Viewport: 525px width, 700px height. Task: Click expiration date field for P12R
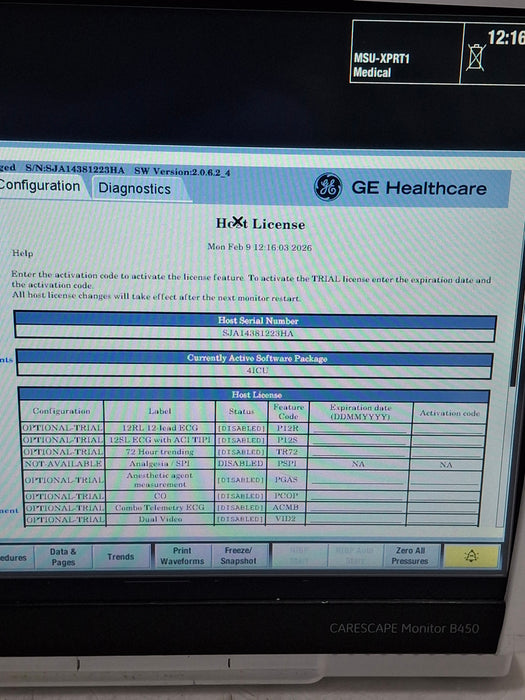point(360,429)
